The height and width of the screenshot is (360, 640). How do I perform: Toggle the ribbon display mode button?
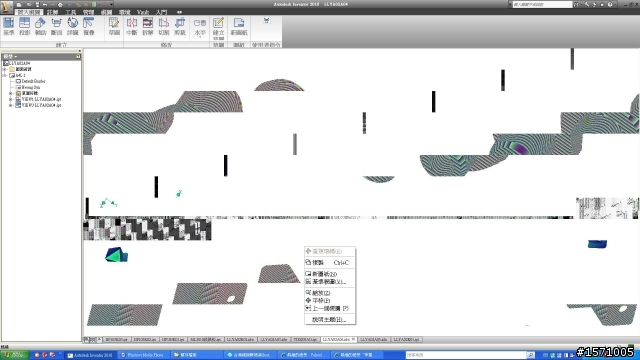tap(179, 12)
